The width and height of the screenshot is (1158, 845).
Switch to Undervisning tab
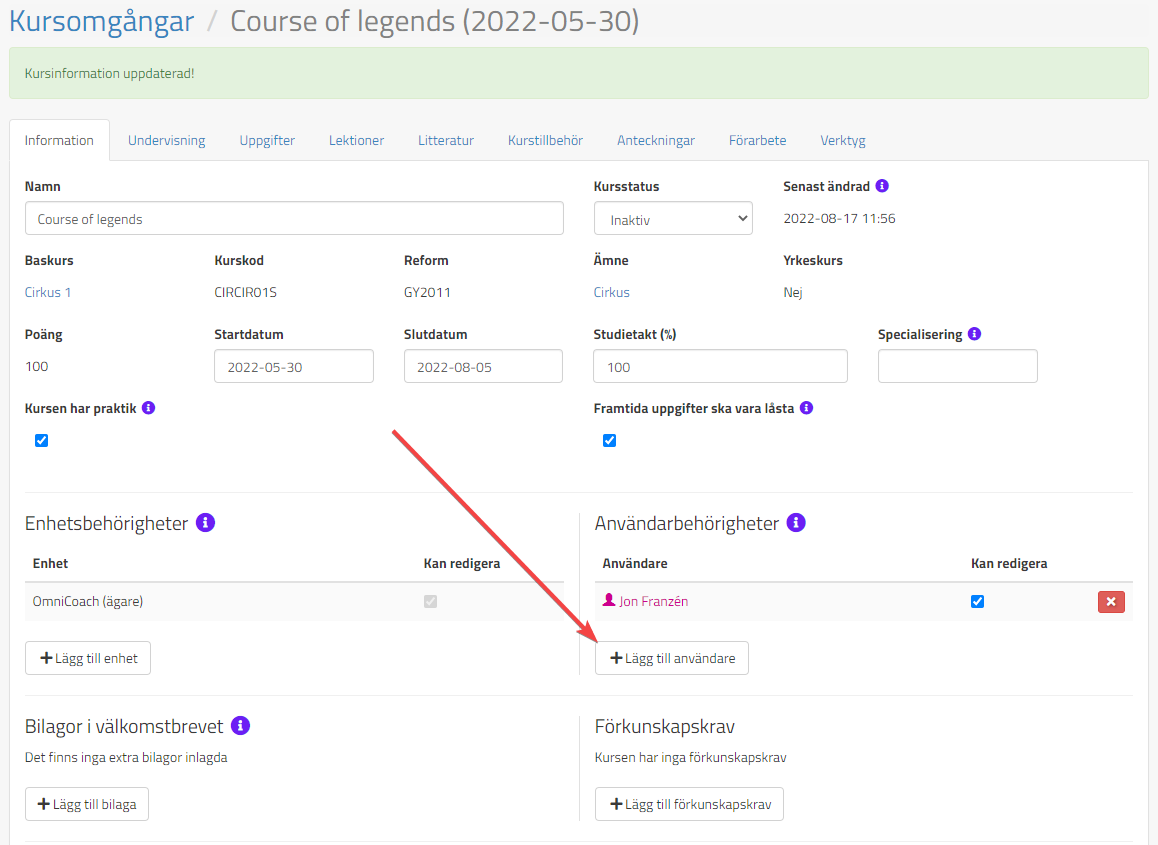(166, 140)
